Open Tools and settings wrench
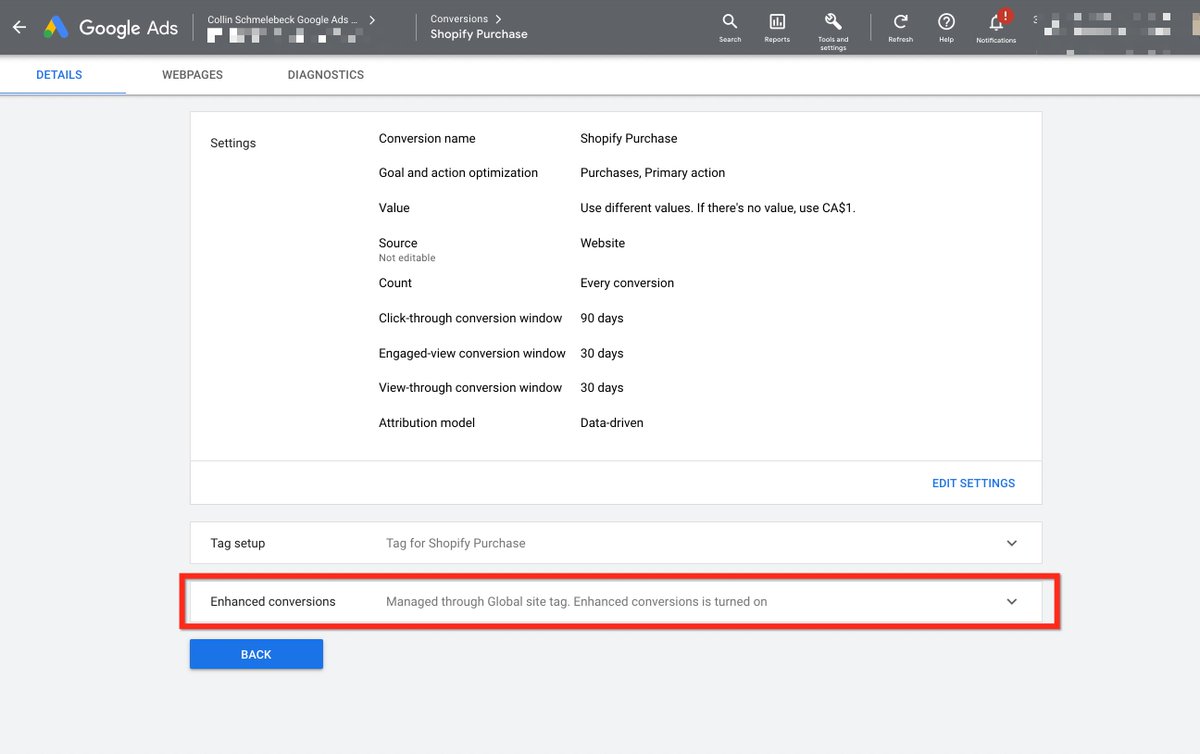1200x754 pixels. point(833,30)
